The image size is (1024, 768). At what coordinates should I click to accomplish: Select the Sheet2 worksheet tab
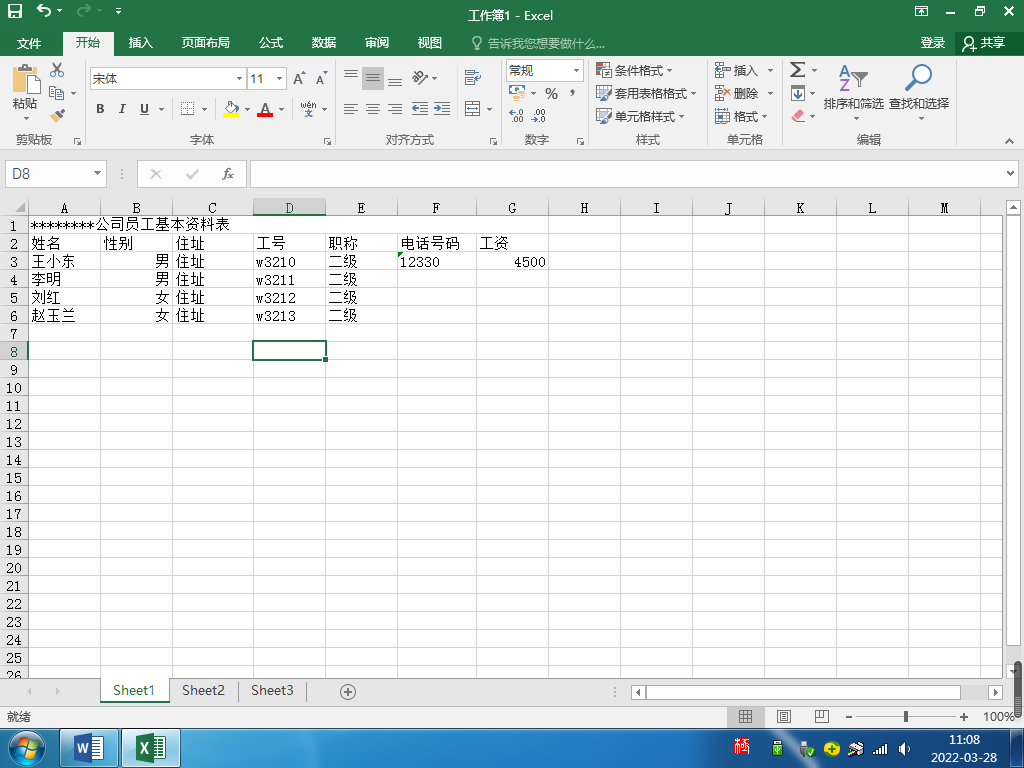(203, 690)
